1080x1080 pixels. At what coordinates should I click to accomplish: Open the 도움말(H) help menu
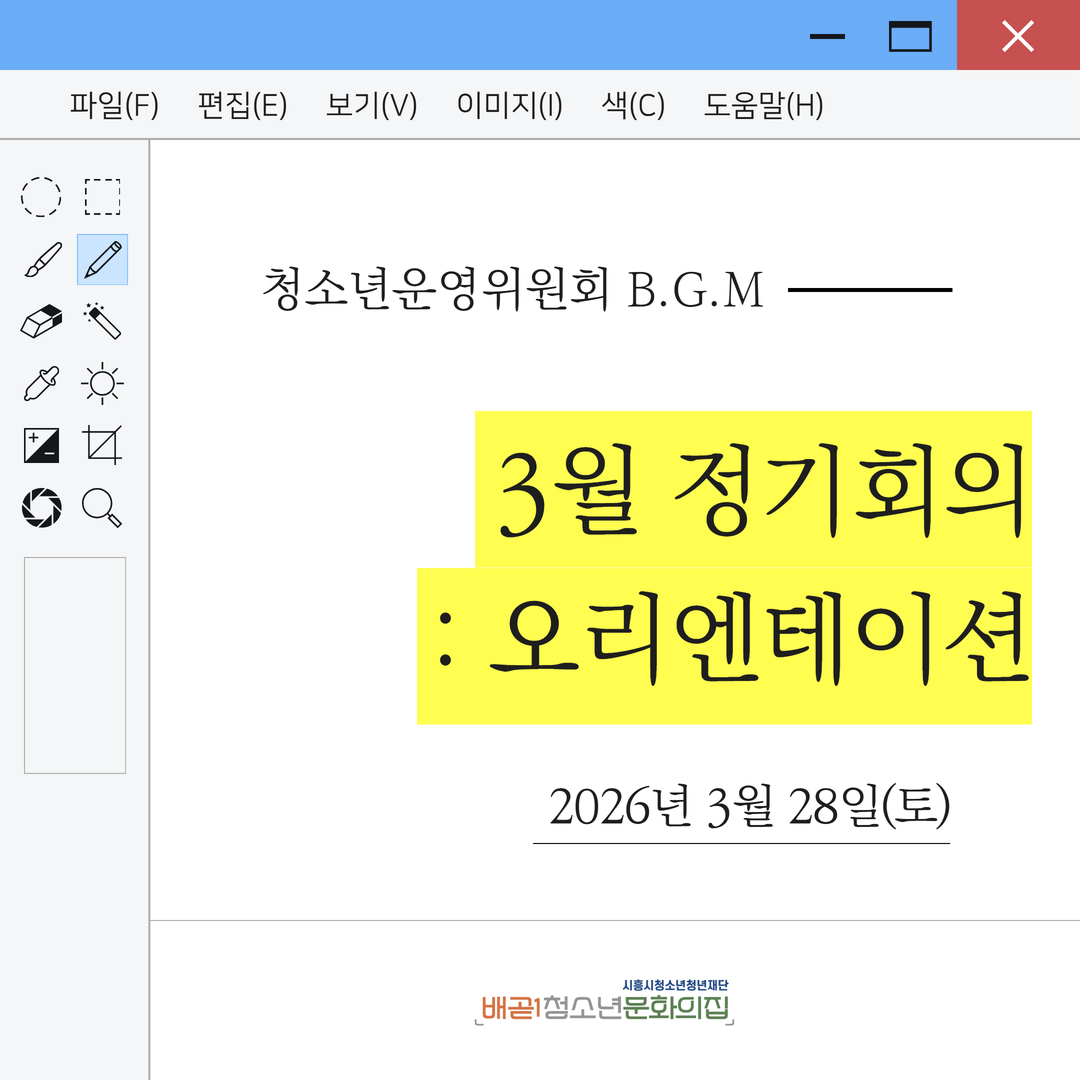click(x=763, y=105)
